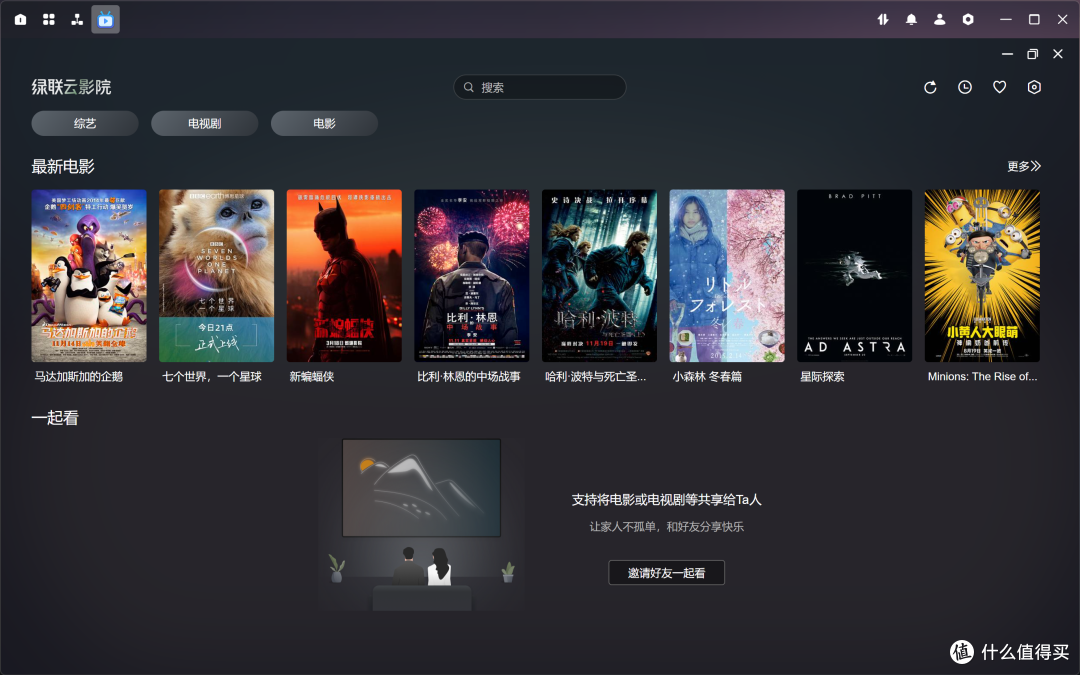This screenshot has height=675, width=1080.
Task: Close the inner cinema window
Action: [1058, 54]
